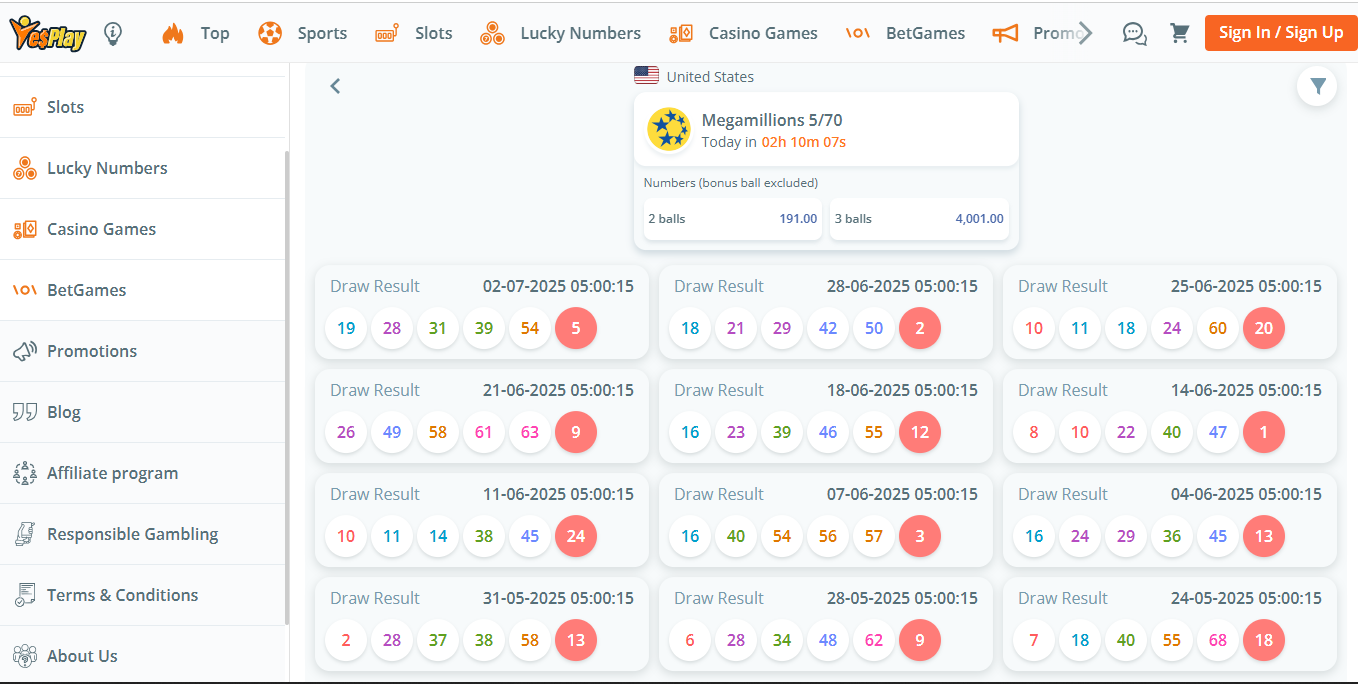Open Sports in top navigation
The height and width of the screenshot is (684, 1358).
[x=302, y=34]
